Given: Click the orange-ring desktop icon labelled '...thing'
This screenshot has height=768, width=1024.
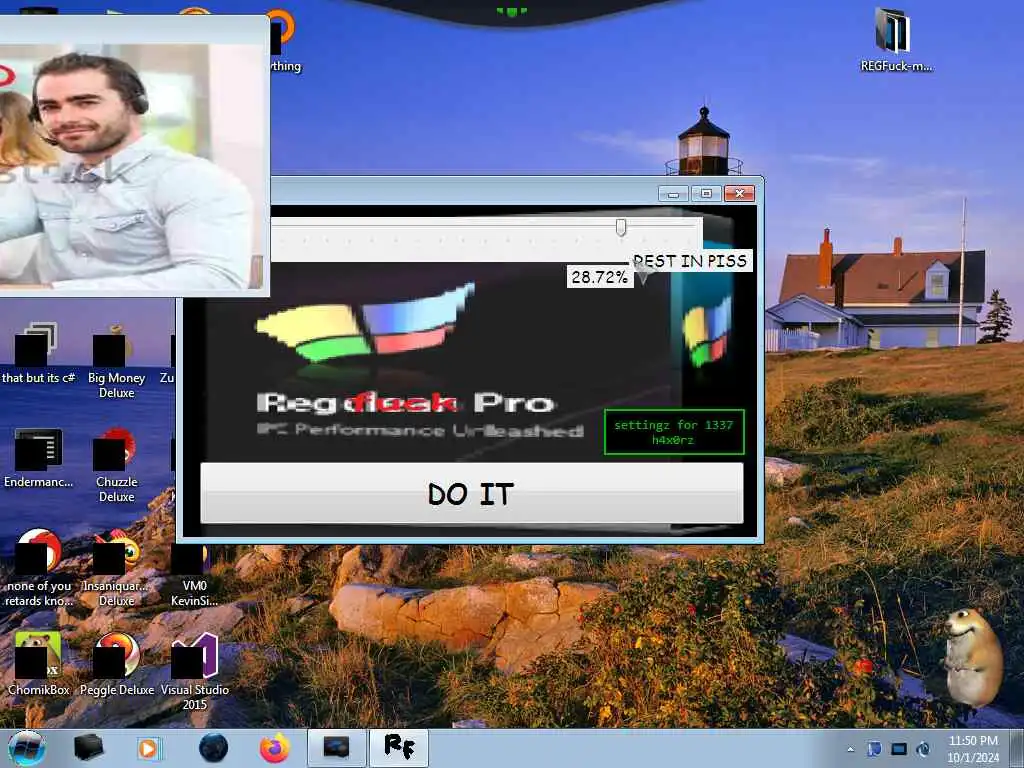Looking at the screenshot, I should (282, 39).
